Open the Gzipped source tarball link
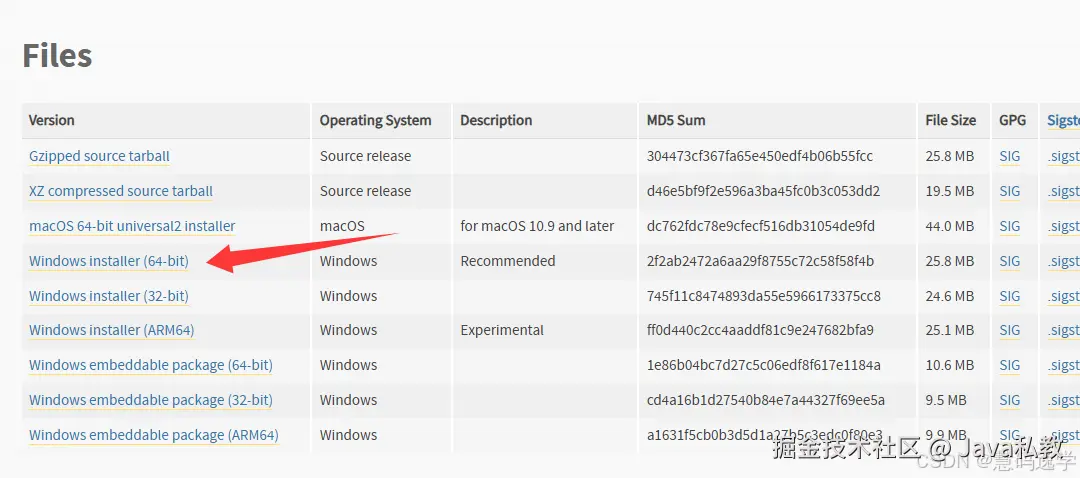 point(99,156)
